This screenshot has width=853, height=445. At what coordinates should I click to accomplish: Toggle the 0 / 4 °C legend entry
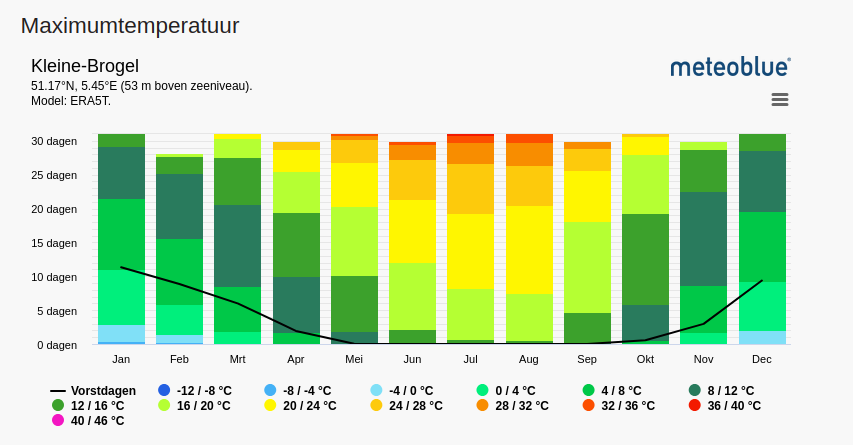514,390
